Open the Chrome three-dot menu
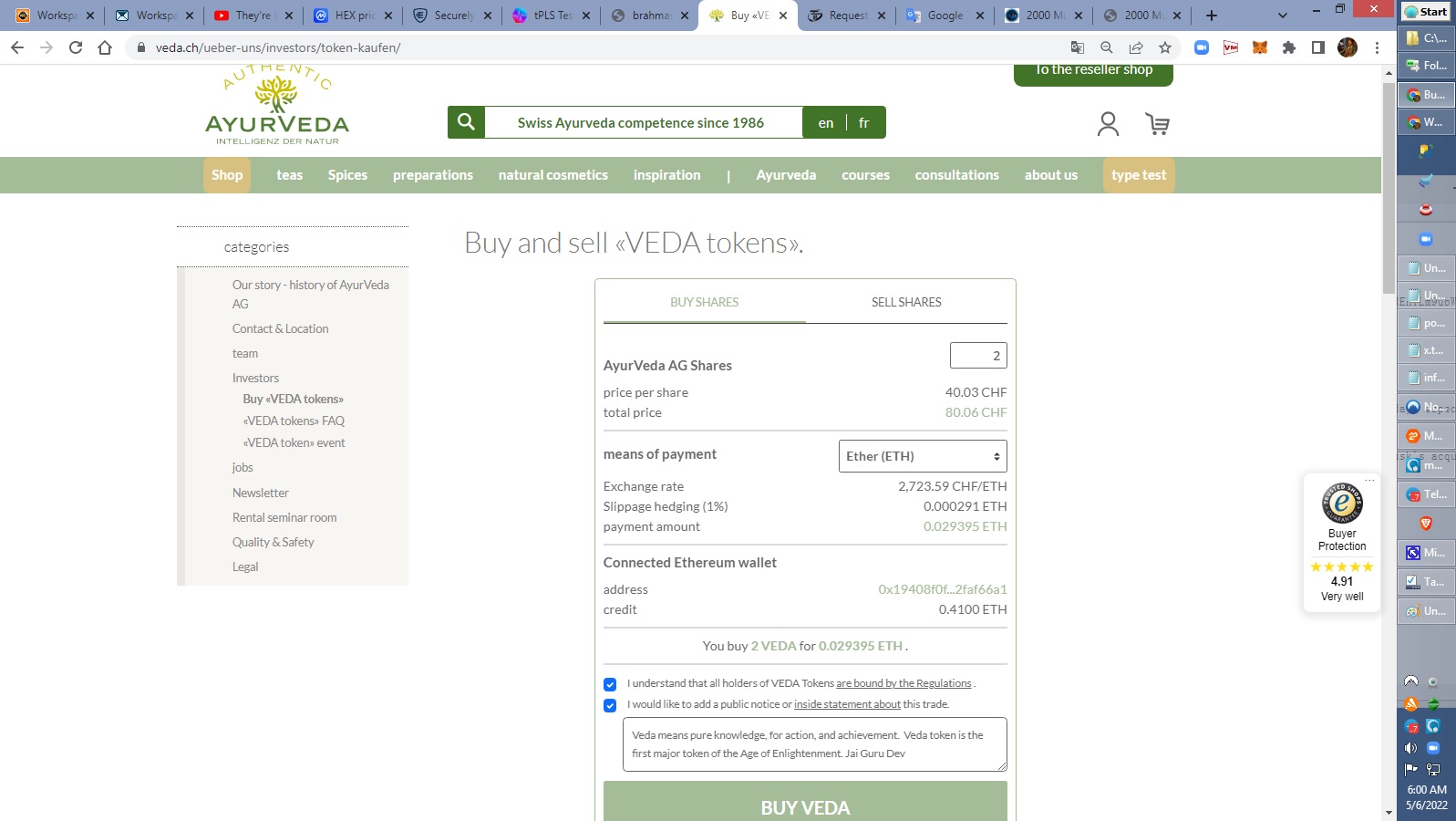Image resolution: width=1456 pixels, height=821 pixels. click(x=1377, y=47)
